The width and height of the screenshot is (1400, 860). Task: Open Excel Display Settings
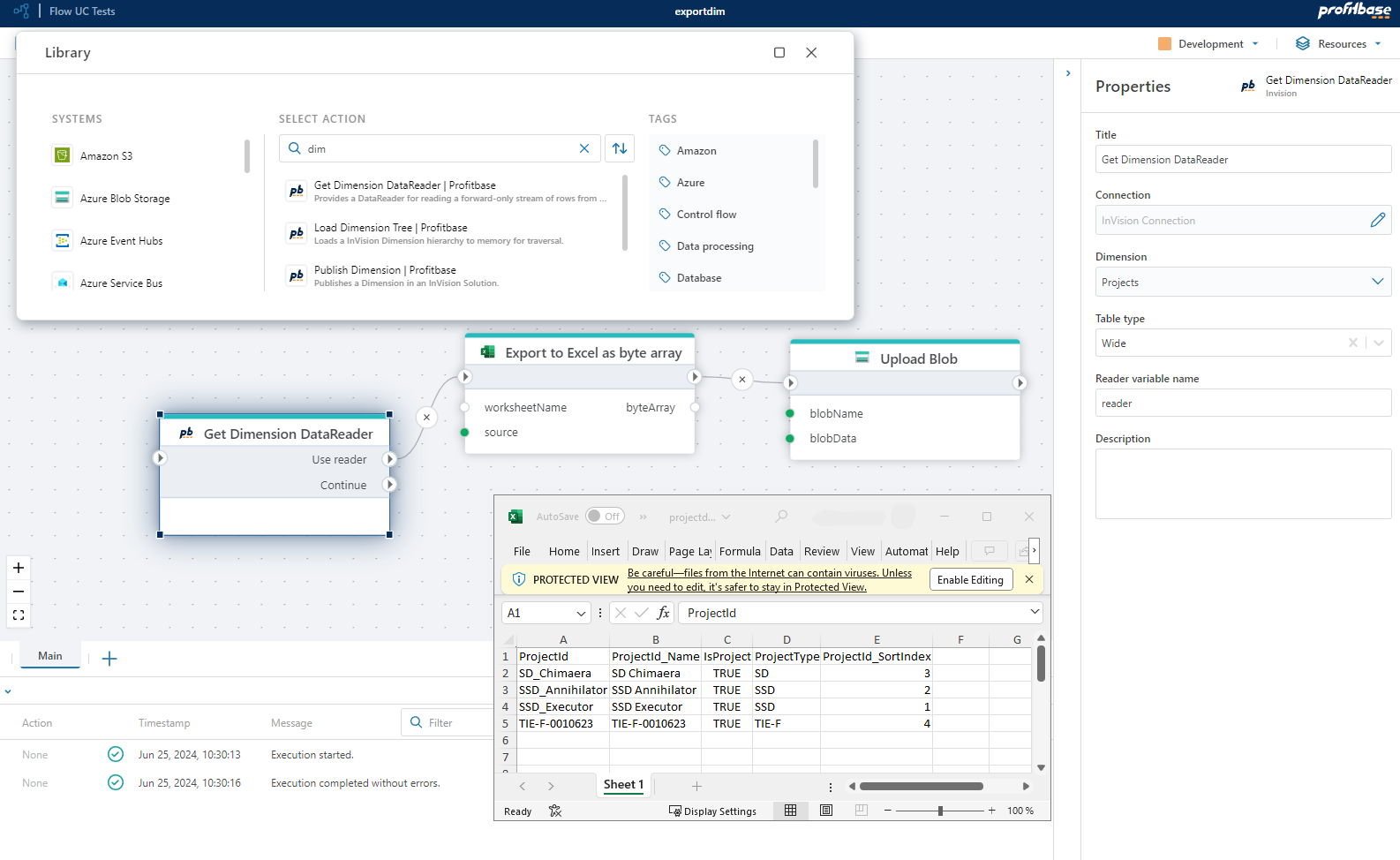click(712, 811)
